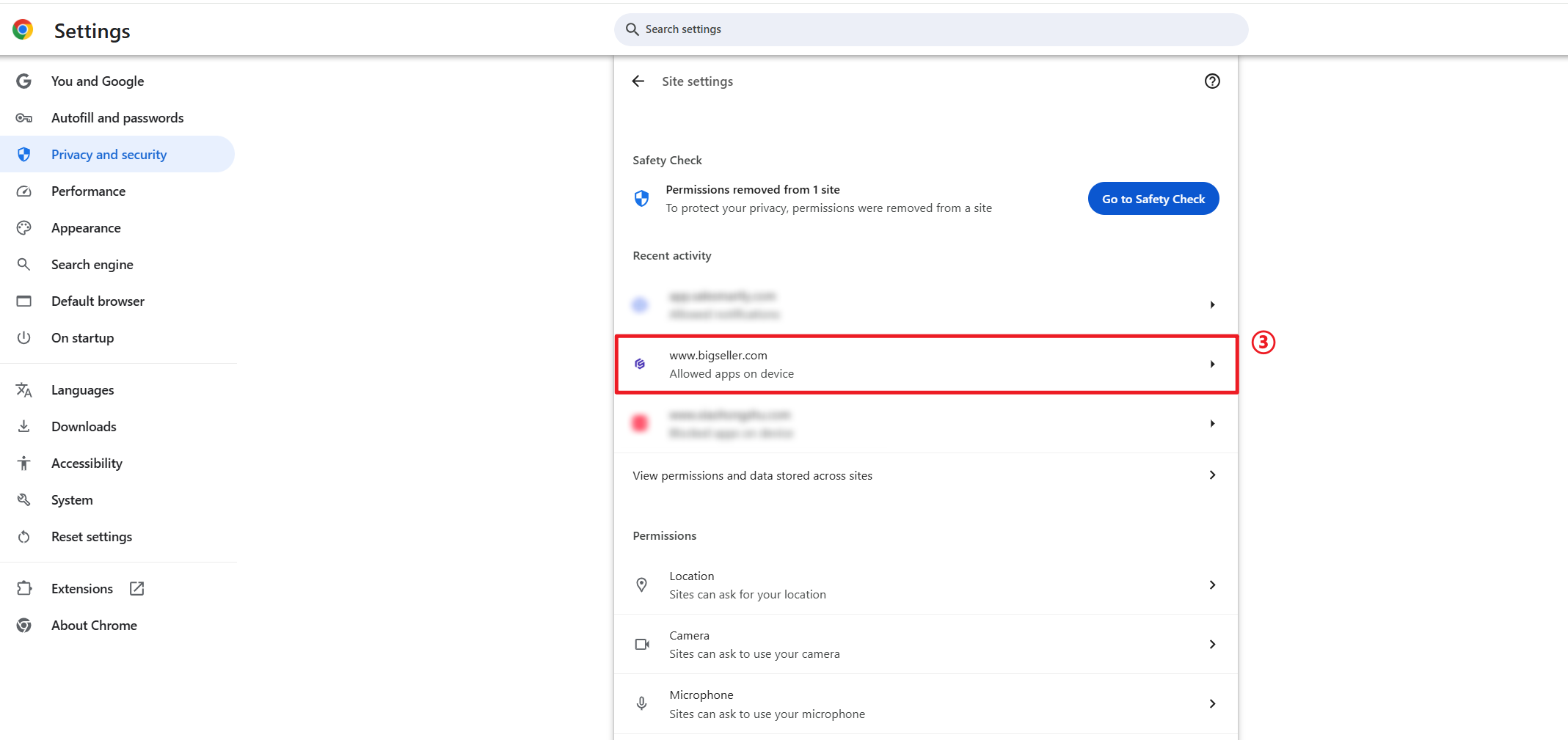The image size is (1568, 740).
Task: Go to Downloads settings
Action: [x=84, y=427]
